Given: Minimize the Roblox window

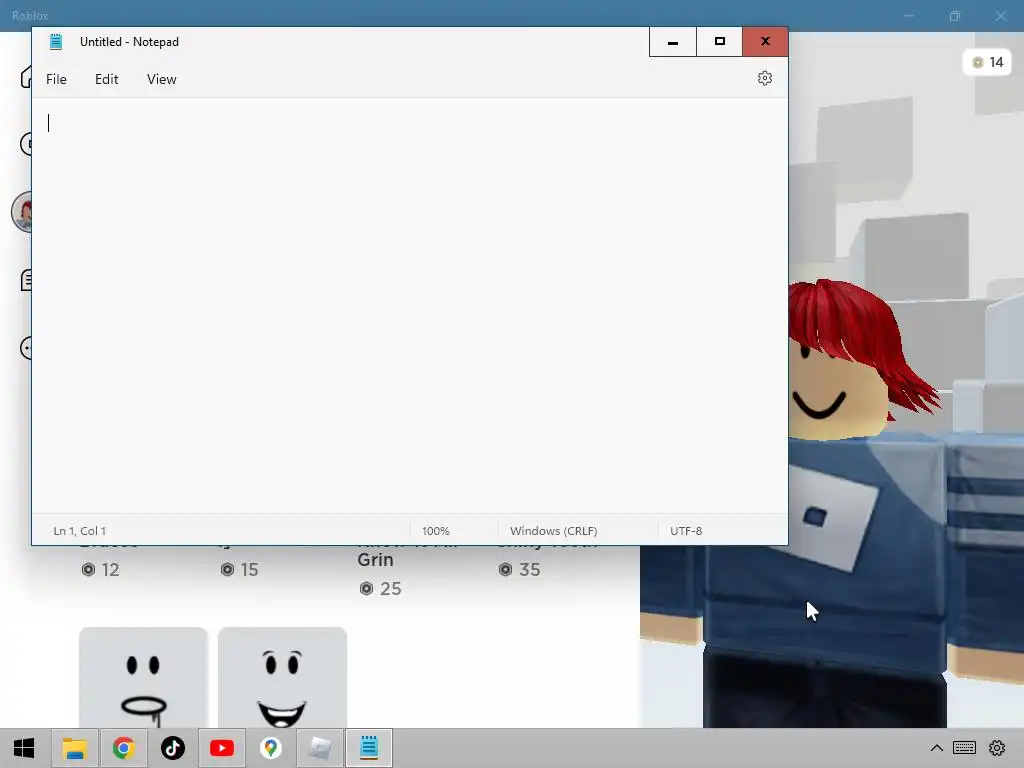Looking at the screenshot, I should [x=909, y=16].
